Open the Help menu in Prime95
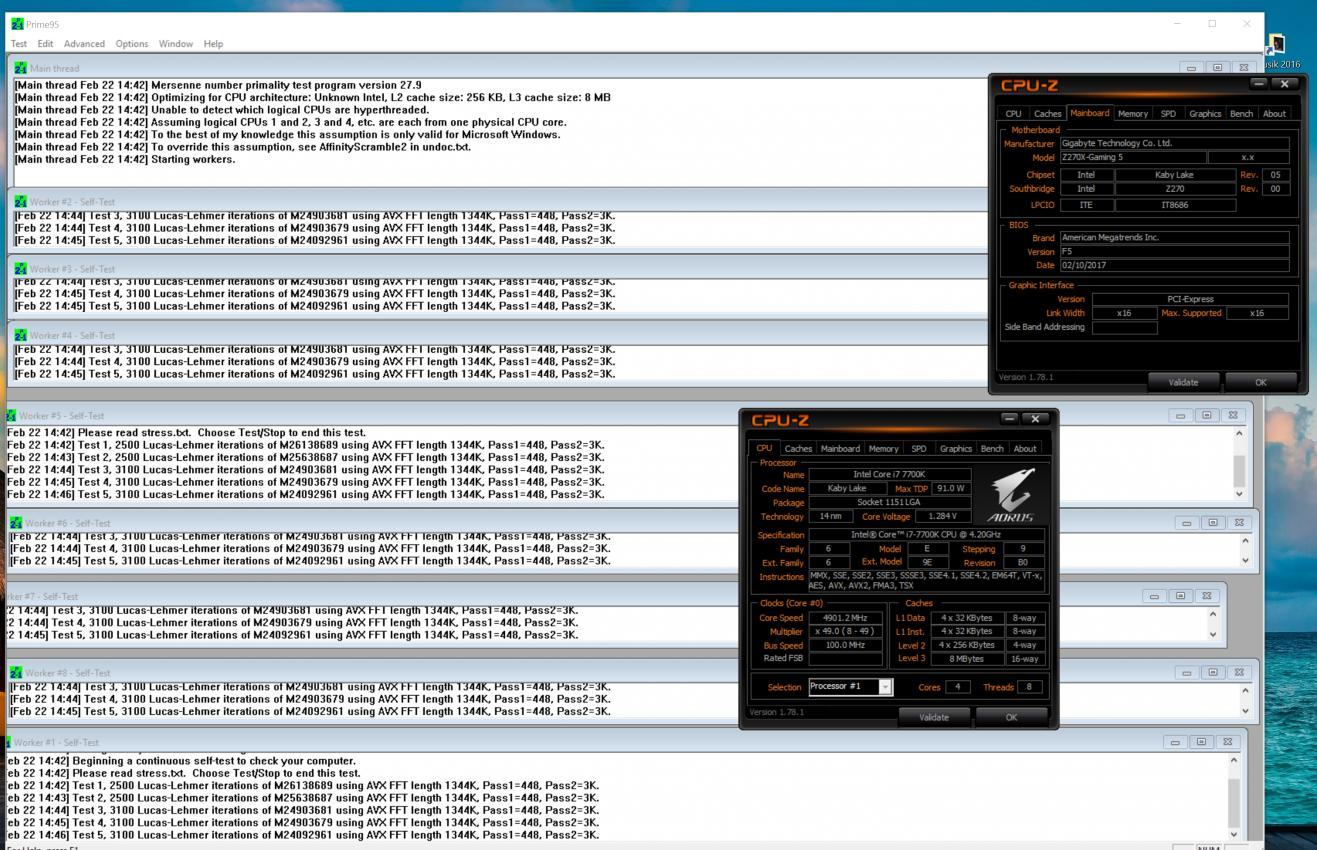This screenshot has width=1317, height=850. (213, 44)
